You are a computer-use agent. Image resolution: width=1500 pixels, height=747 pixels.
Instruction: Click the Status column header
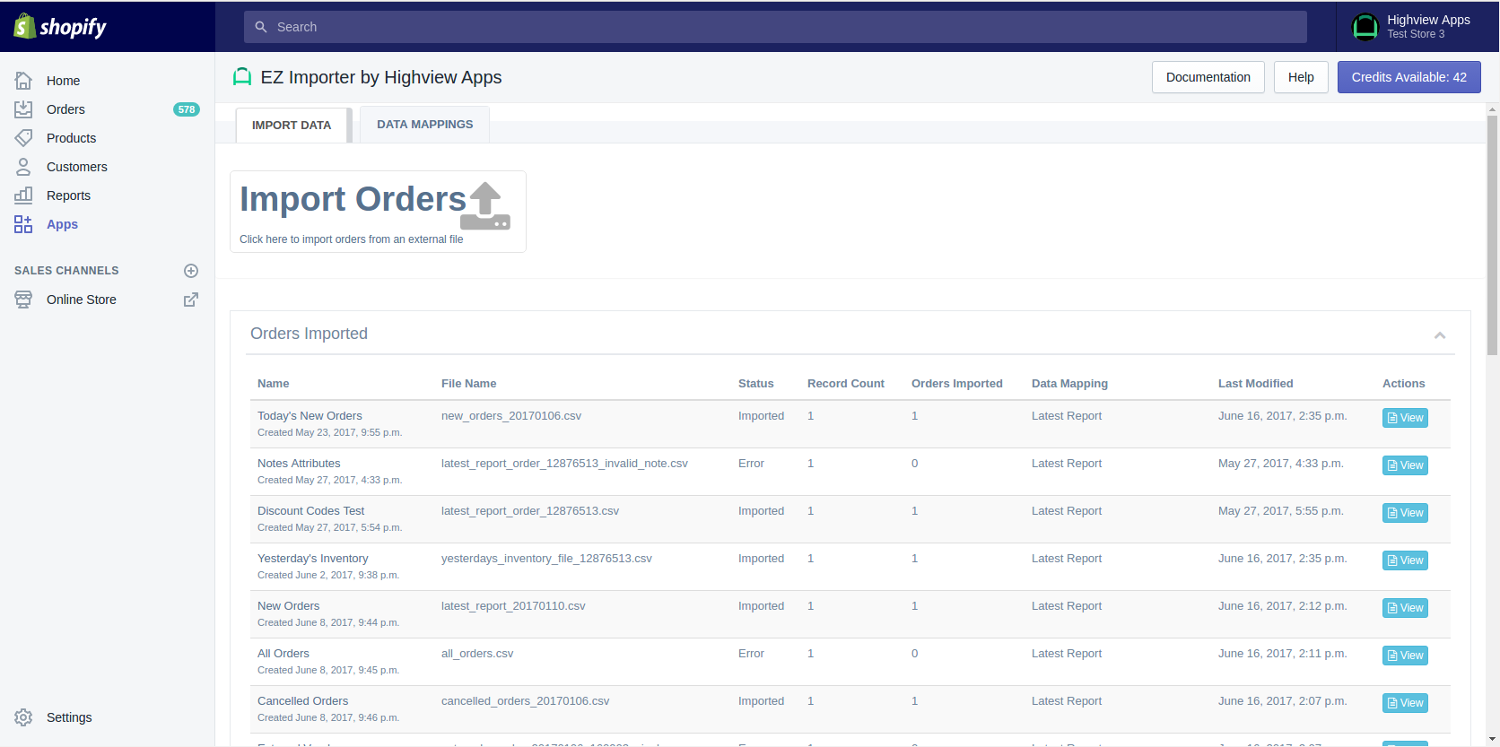756,383
